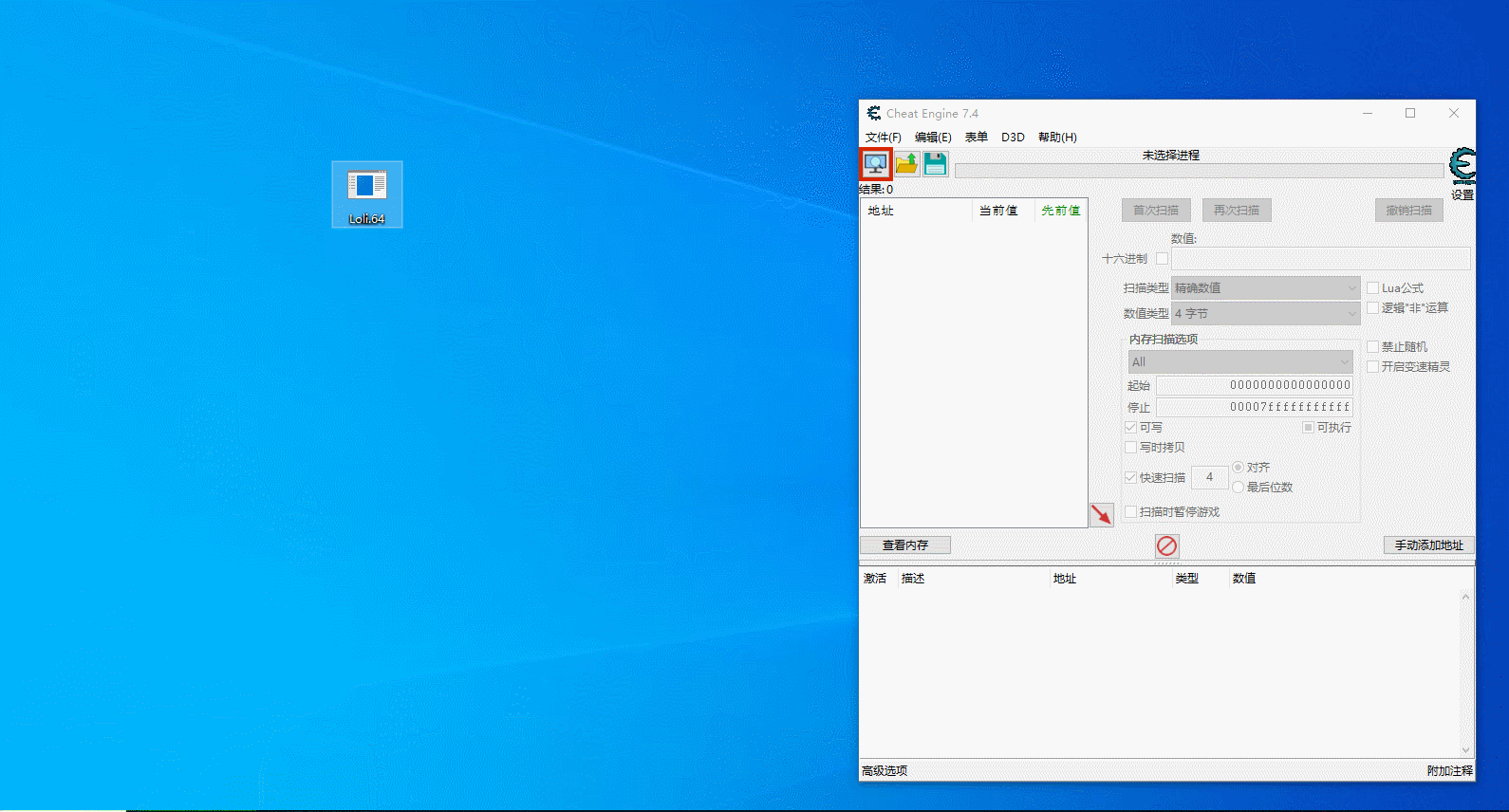Open the 帮助(H) menu
This screenshot has height=812, width=1509.
point(1057,138)
